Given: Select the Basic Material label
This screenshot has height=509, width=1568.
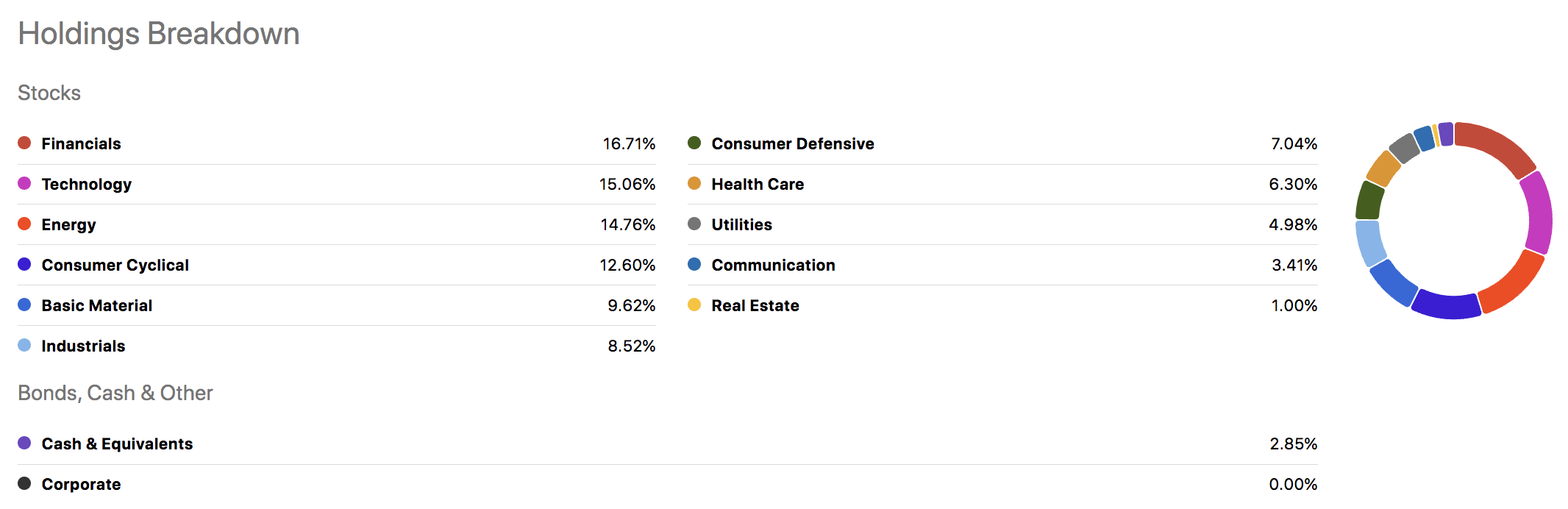Looking at the screenshot, I should (97, 305).
